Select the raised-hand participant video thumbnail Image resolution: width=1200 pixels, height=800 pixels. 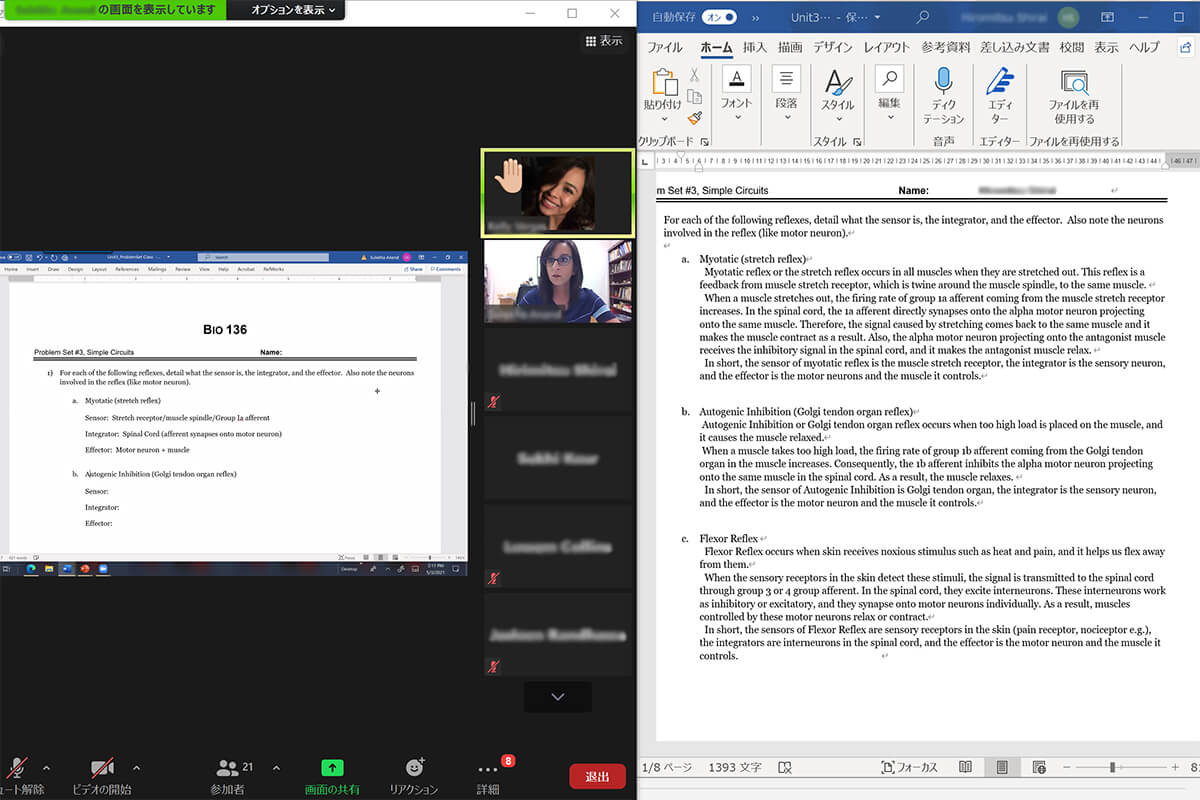pyautogui.click(x=558, y=191)
